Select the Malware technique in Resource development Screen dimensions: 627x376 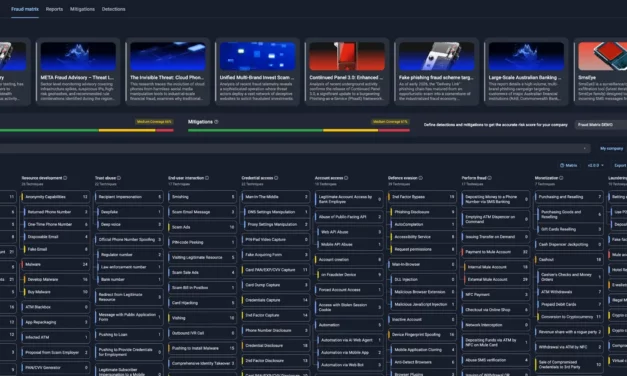click(x=56, y=264)
